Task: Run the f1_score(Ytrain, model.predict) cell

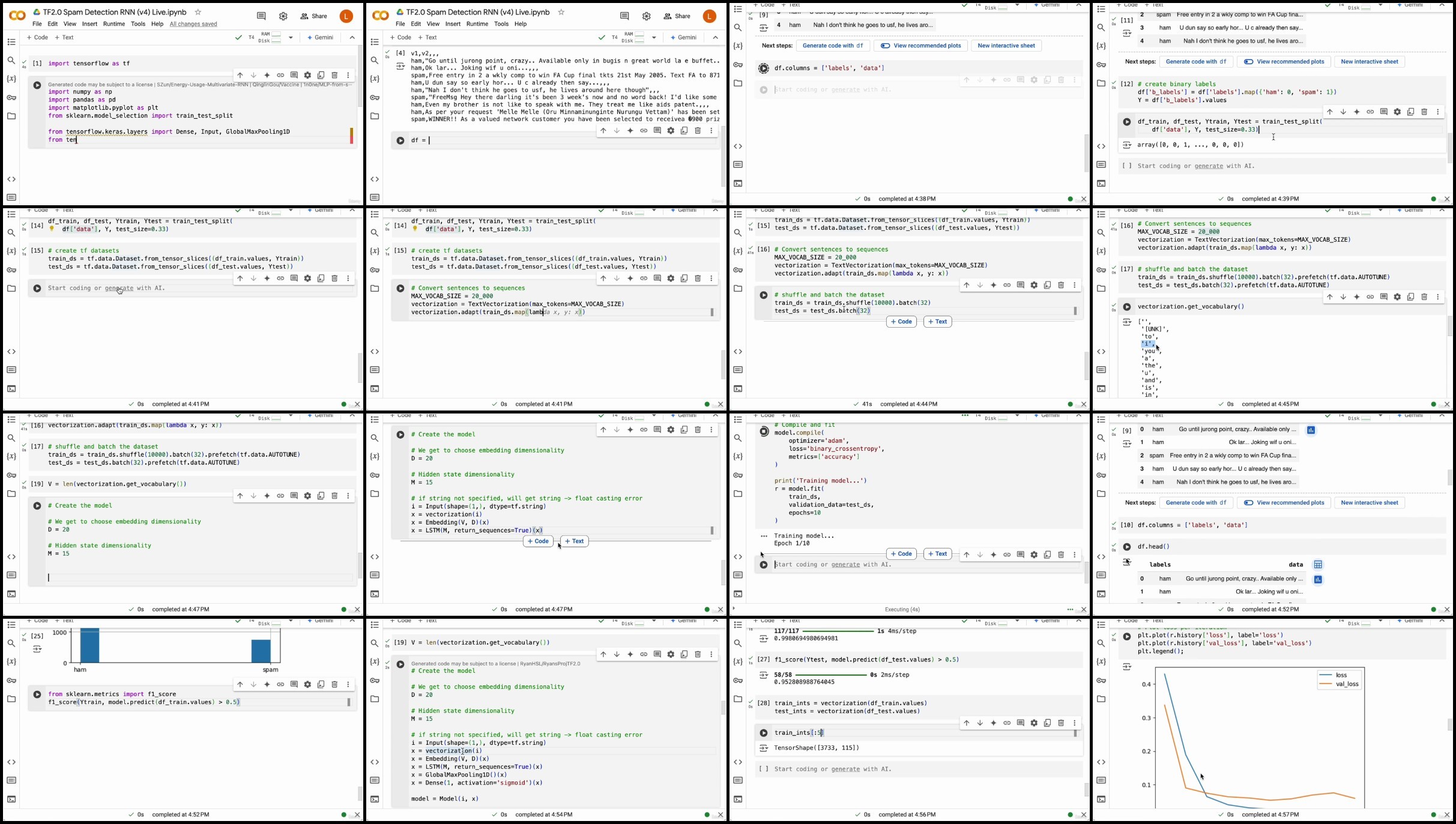Action: [x=37, y=695]
